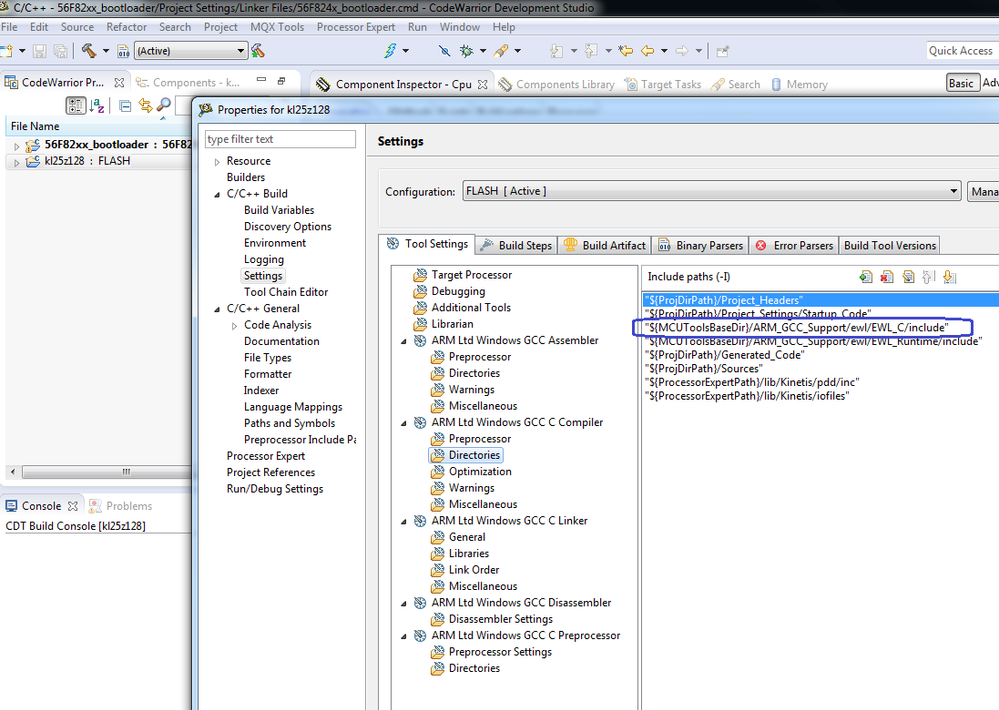The image size is (999, 710).
Task: Minimize the CodeWarrior Projects view
Action: pyautogui.click(x=261, y=80)
